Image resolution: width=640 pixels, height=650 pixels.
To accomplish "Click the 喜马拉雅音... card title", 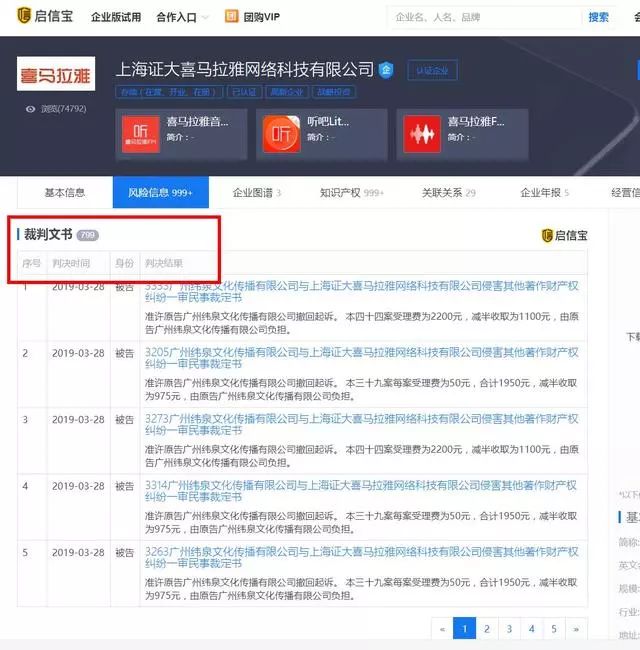I will click(197, 122).
